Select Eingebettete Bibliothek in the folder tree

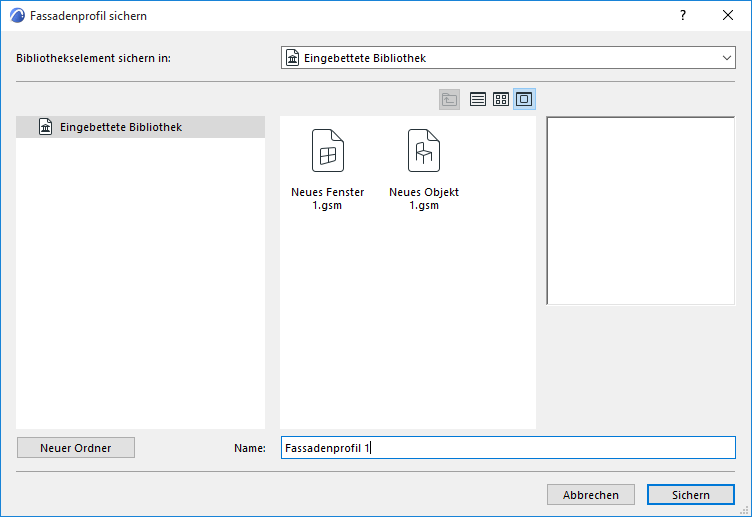[141, 127]
